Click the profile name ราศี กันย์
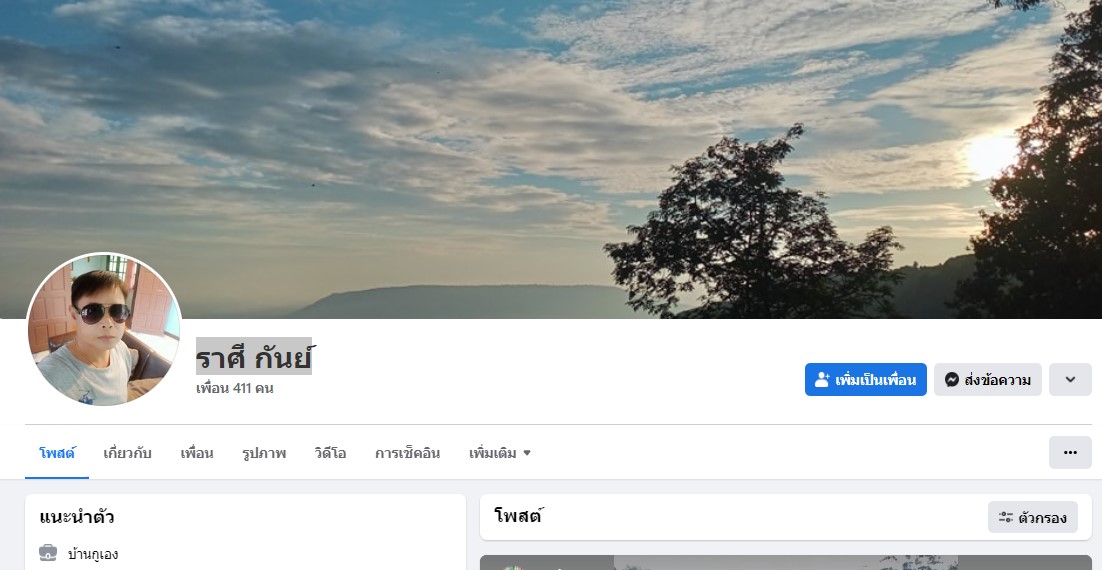Viewport: 1102px width, 570px height. (x=254, y=356)
